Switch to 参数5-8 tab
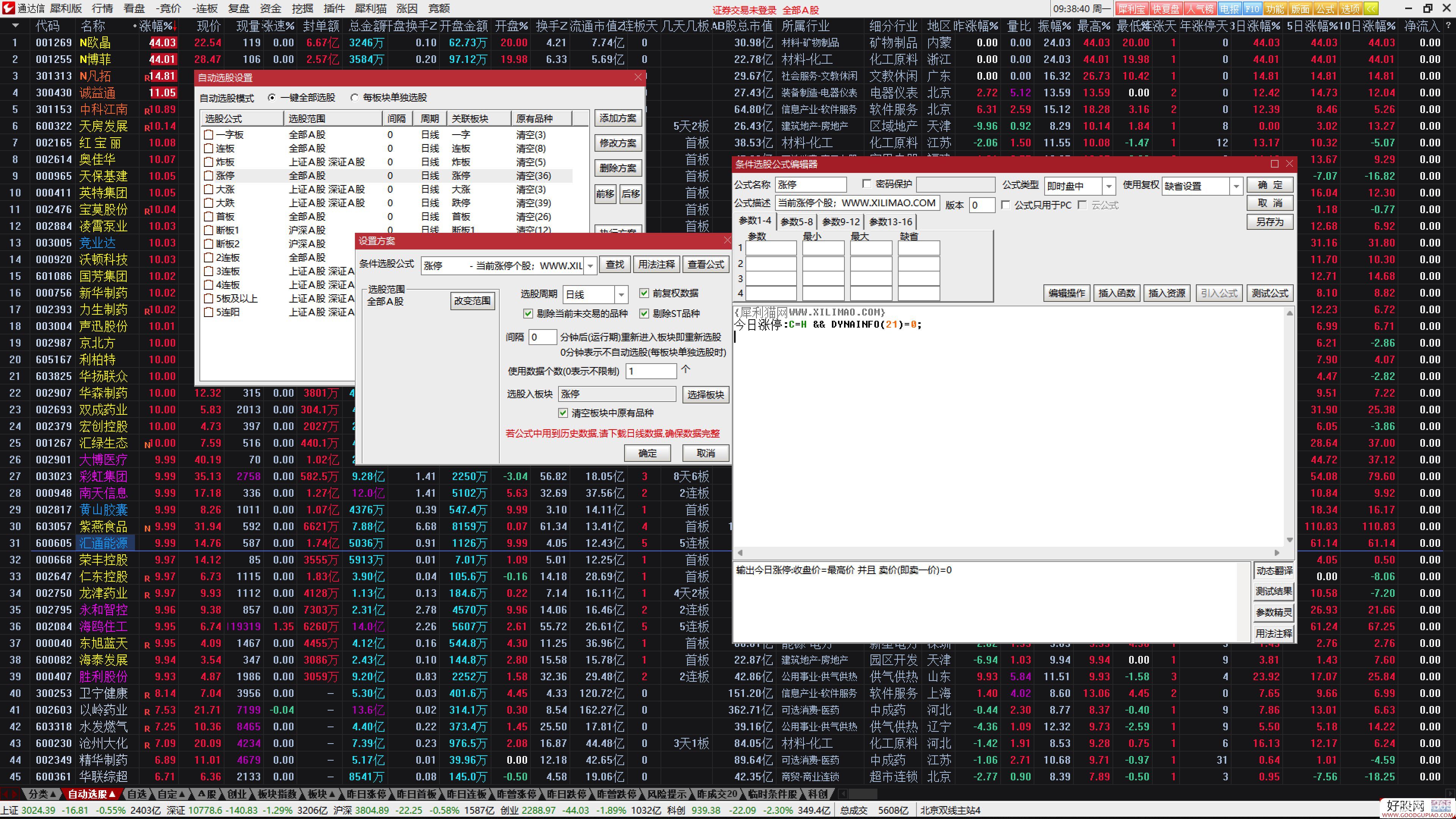Image resolution: width=1456 pixels, height=819 pixels. coord(796,221)
